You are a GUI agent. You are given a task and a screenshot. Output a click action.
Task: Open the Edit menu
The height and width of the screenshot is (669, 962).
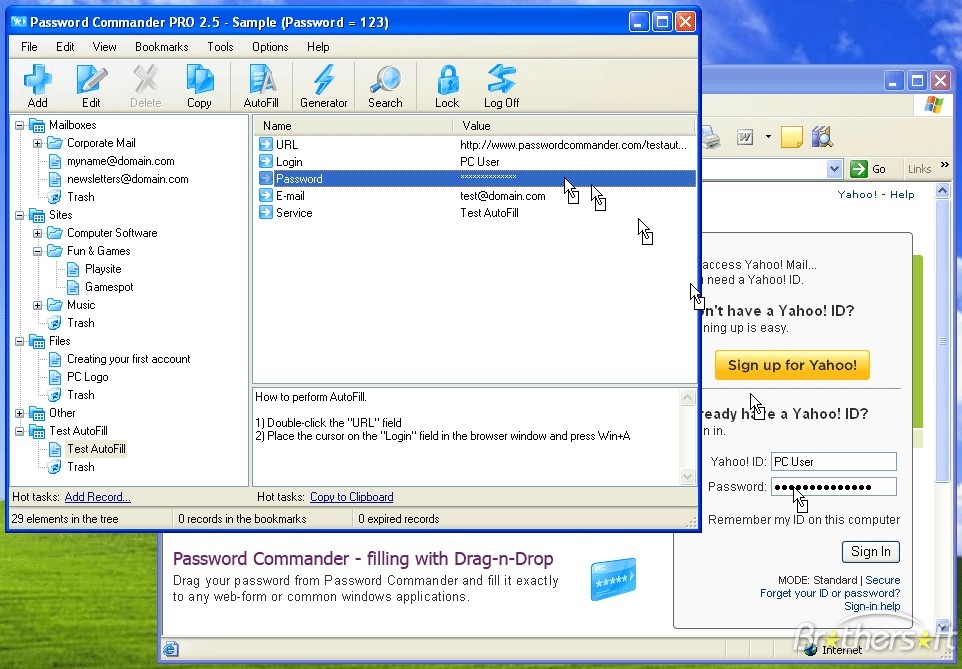(x=65, y=47)
